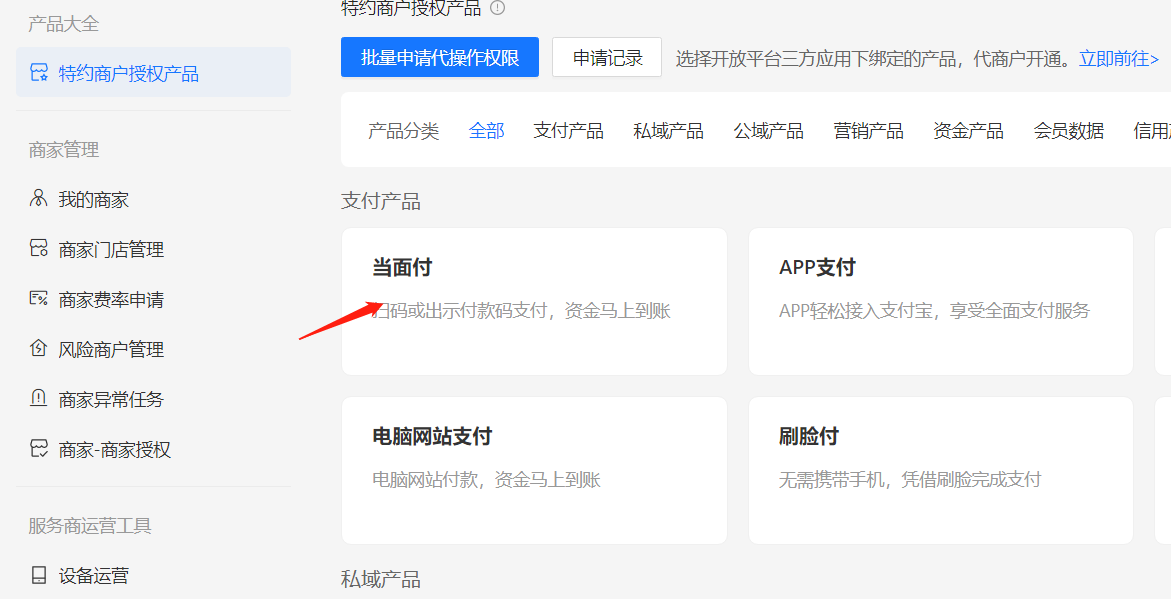Follow the 立即前往 link
The width and height of the screenshot is (1171, 599).
click(1119, 58)
